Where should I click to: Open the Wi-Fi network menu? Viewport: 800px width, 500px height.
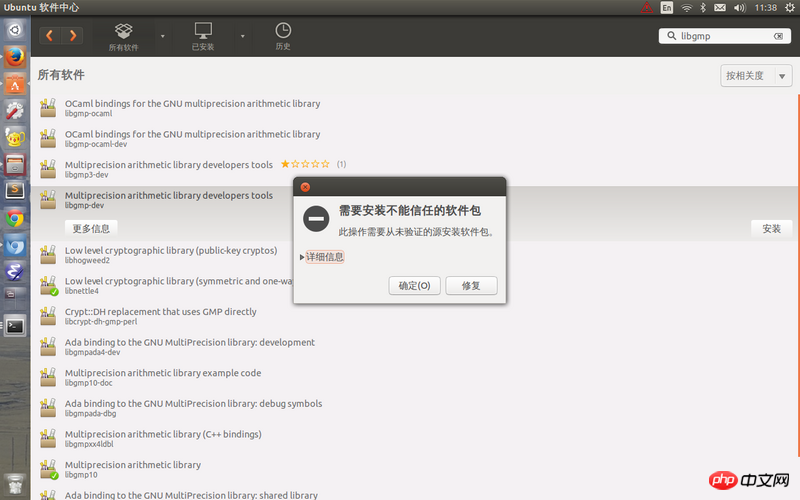[687, 8]
